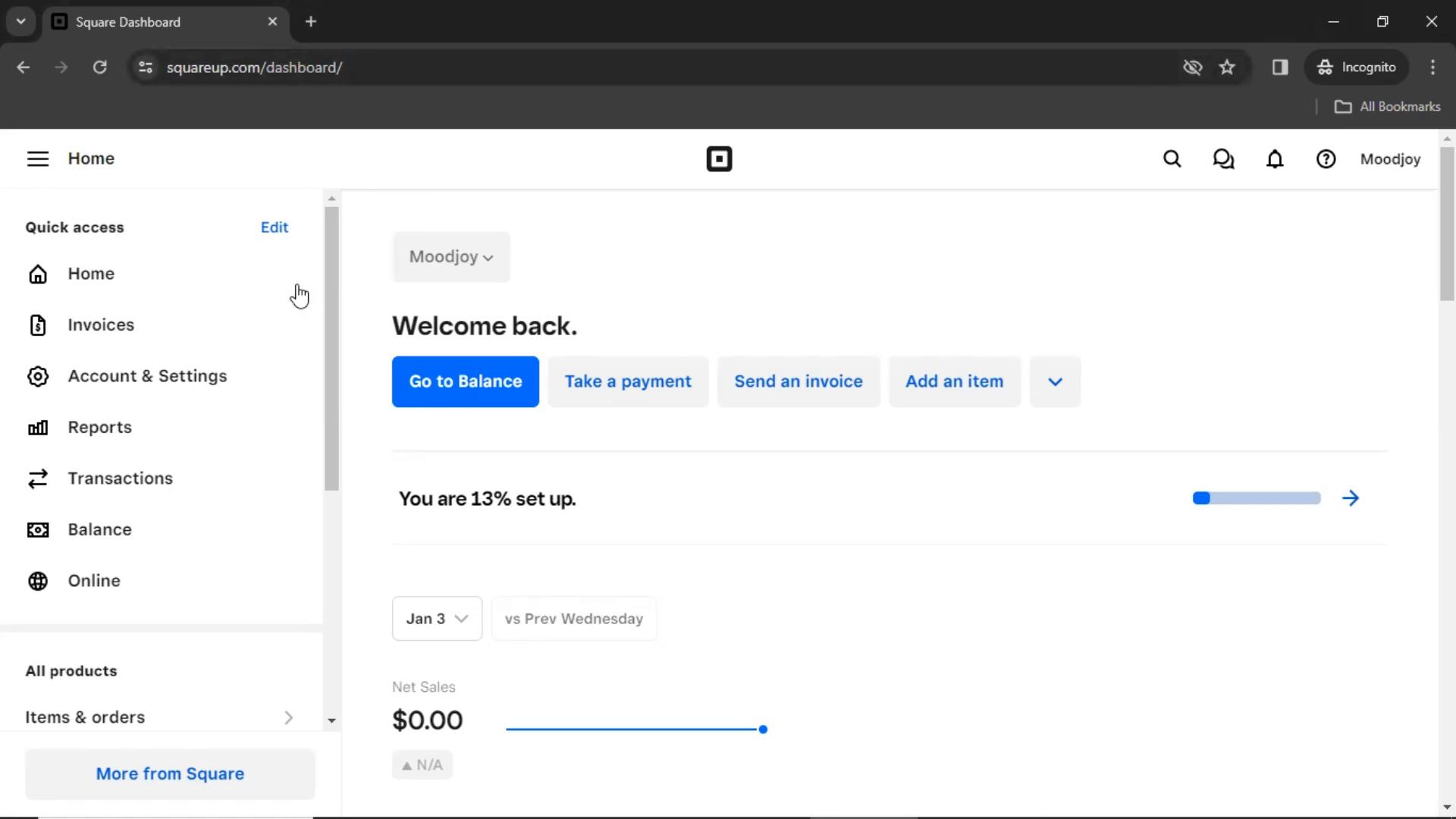1456x819 pixels.
Task: Open the Moodjoy business dropdown
Action: [x=449, y=257]
